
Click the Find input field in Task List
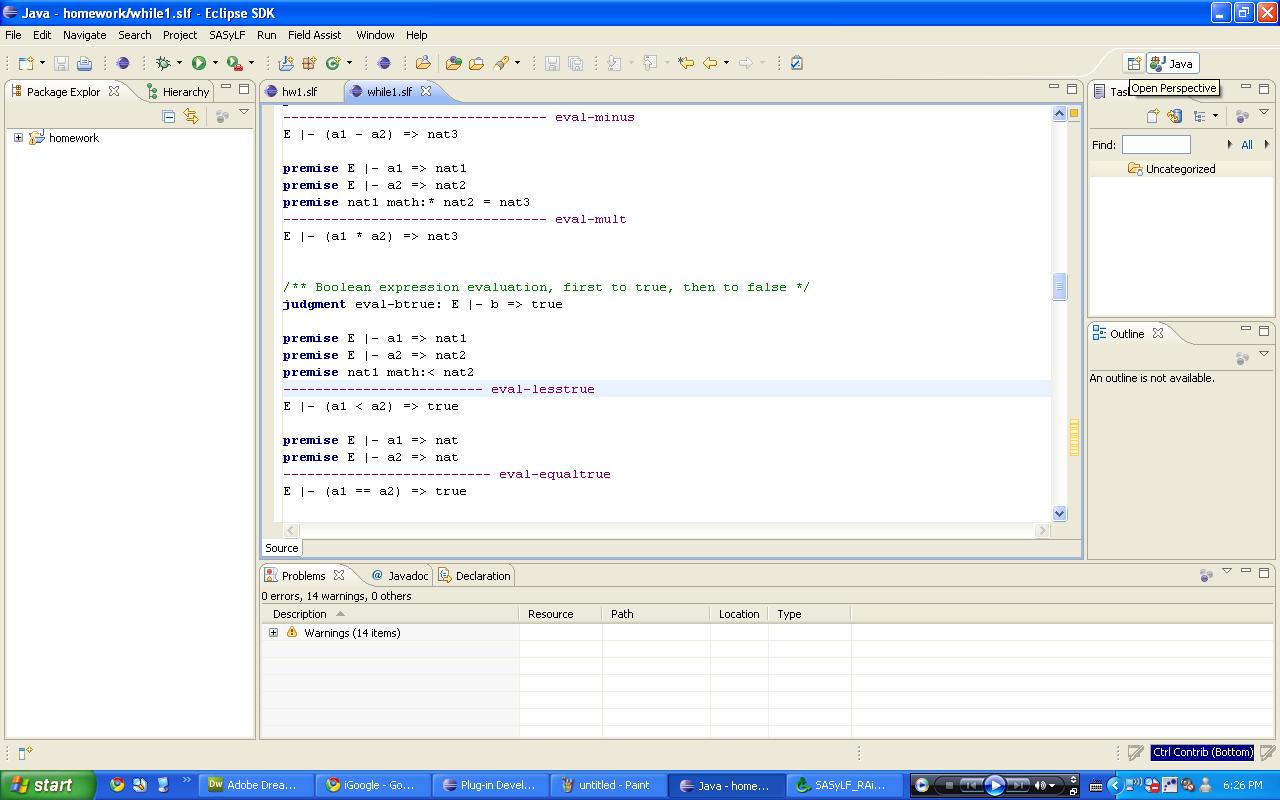click(1155, 145)
